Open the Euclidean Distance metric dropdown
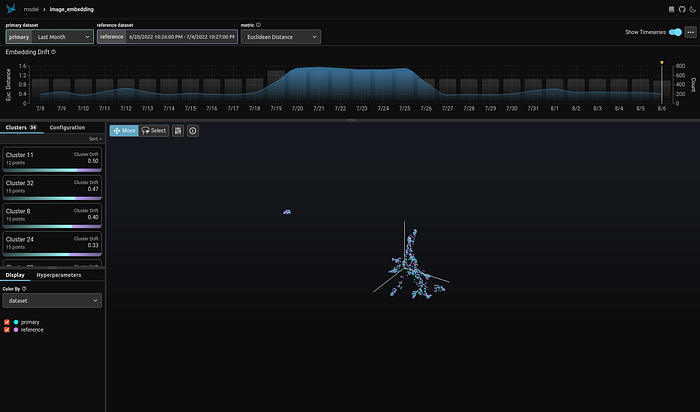 point(281,37)
